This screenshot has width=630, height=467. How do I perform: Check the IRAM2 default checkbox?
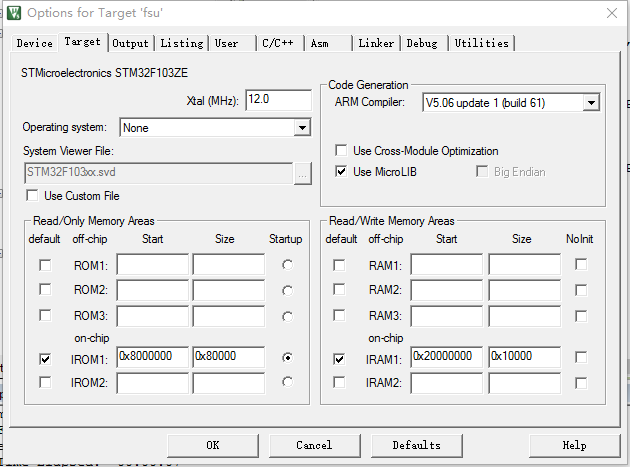(x=339, y=382)
